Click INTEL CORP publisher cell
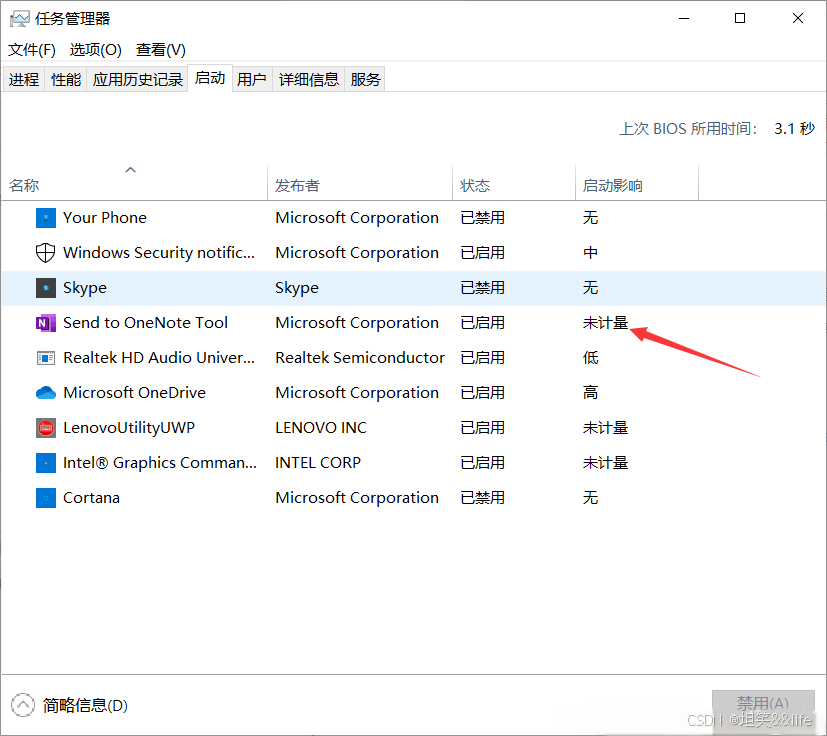 point(318,463)
